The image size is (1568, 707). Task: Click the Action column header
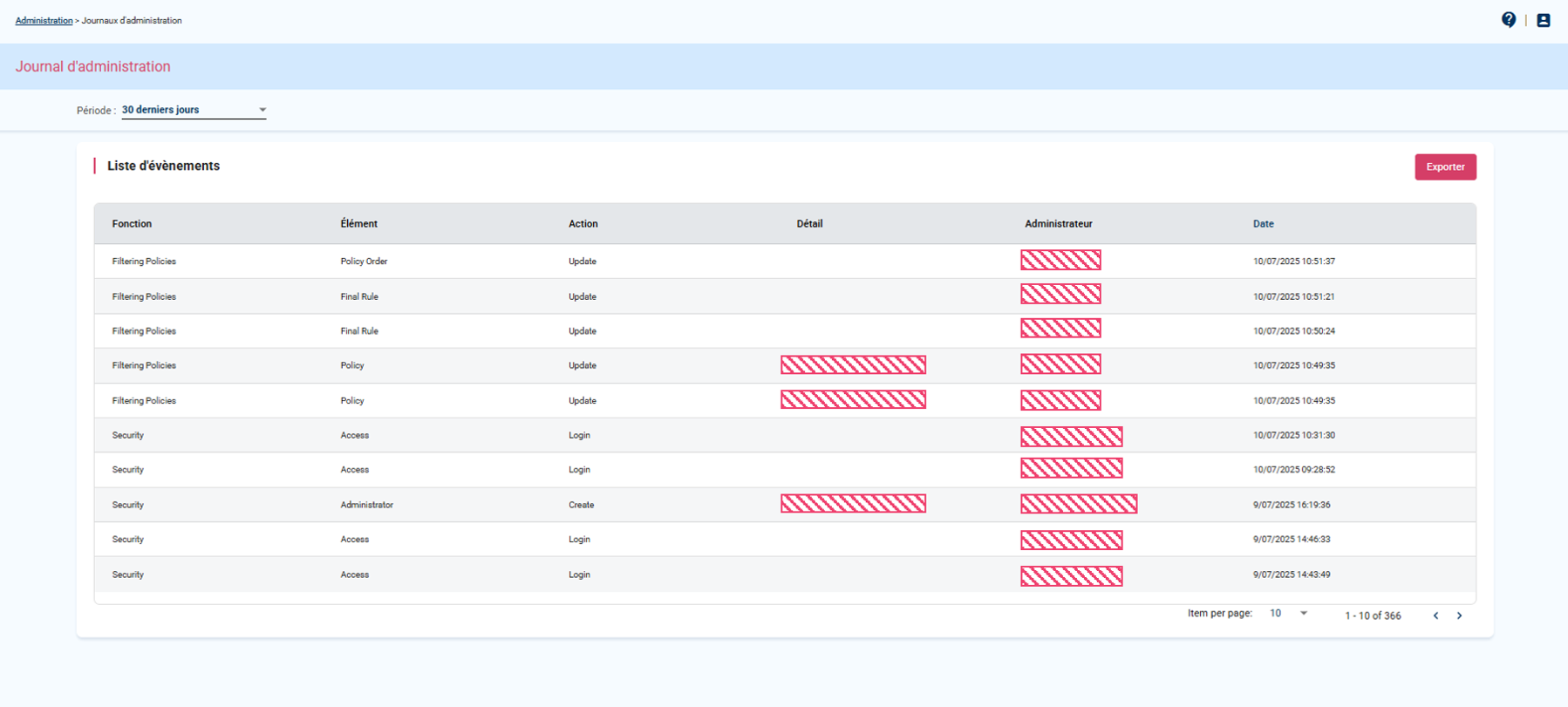tap(583, 224)
